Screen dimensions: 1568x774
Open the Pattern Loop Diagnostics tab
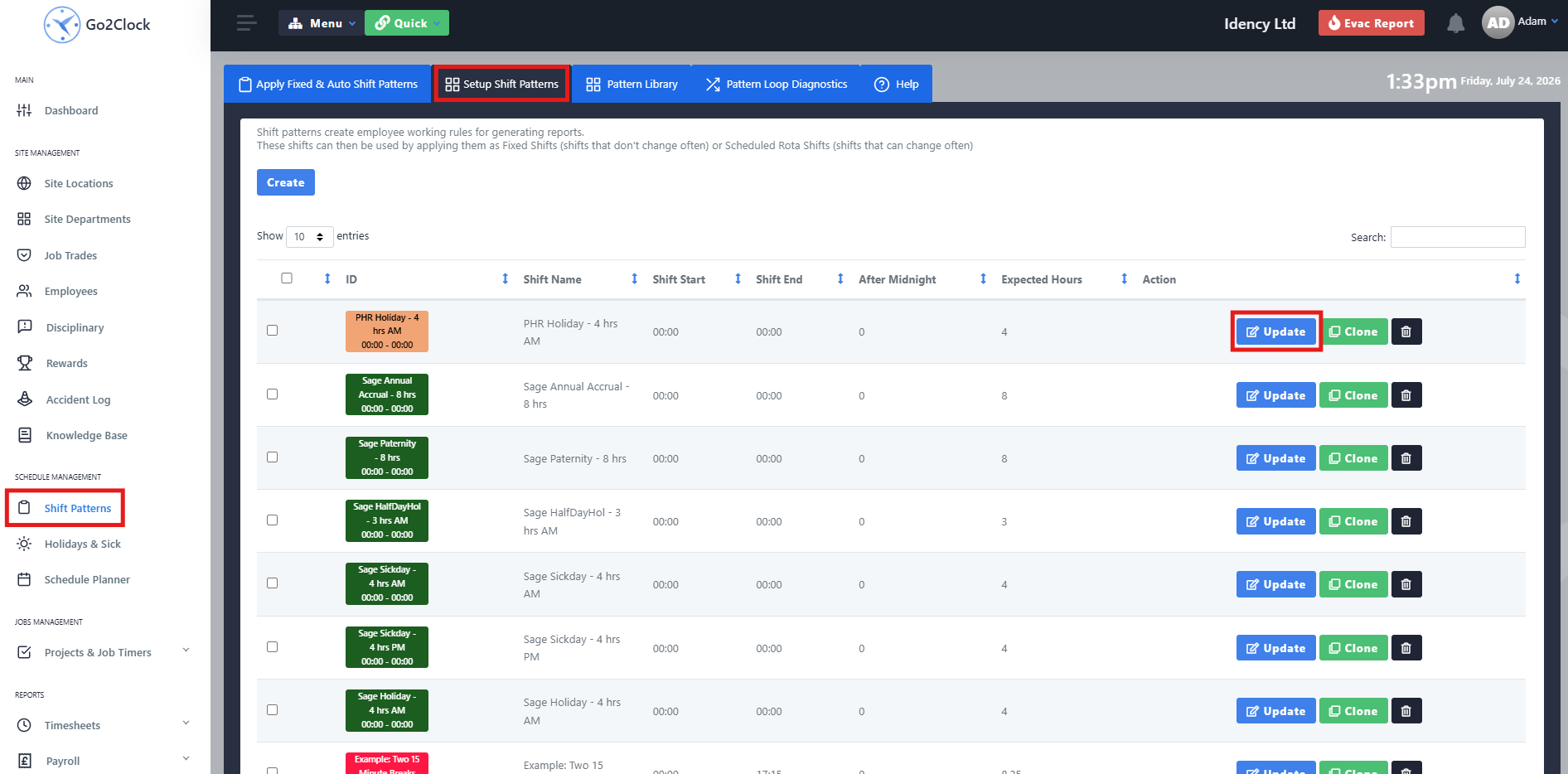[777, 84]
